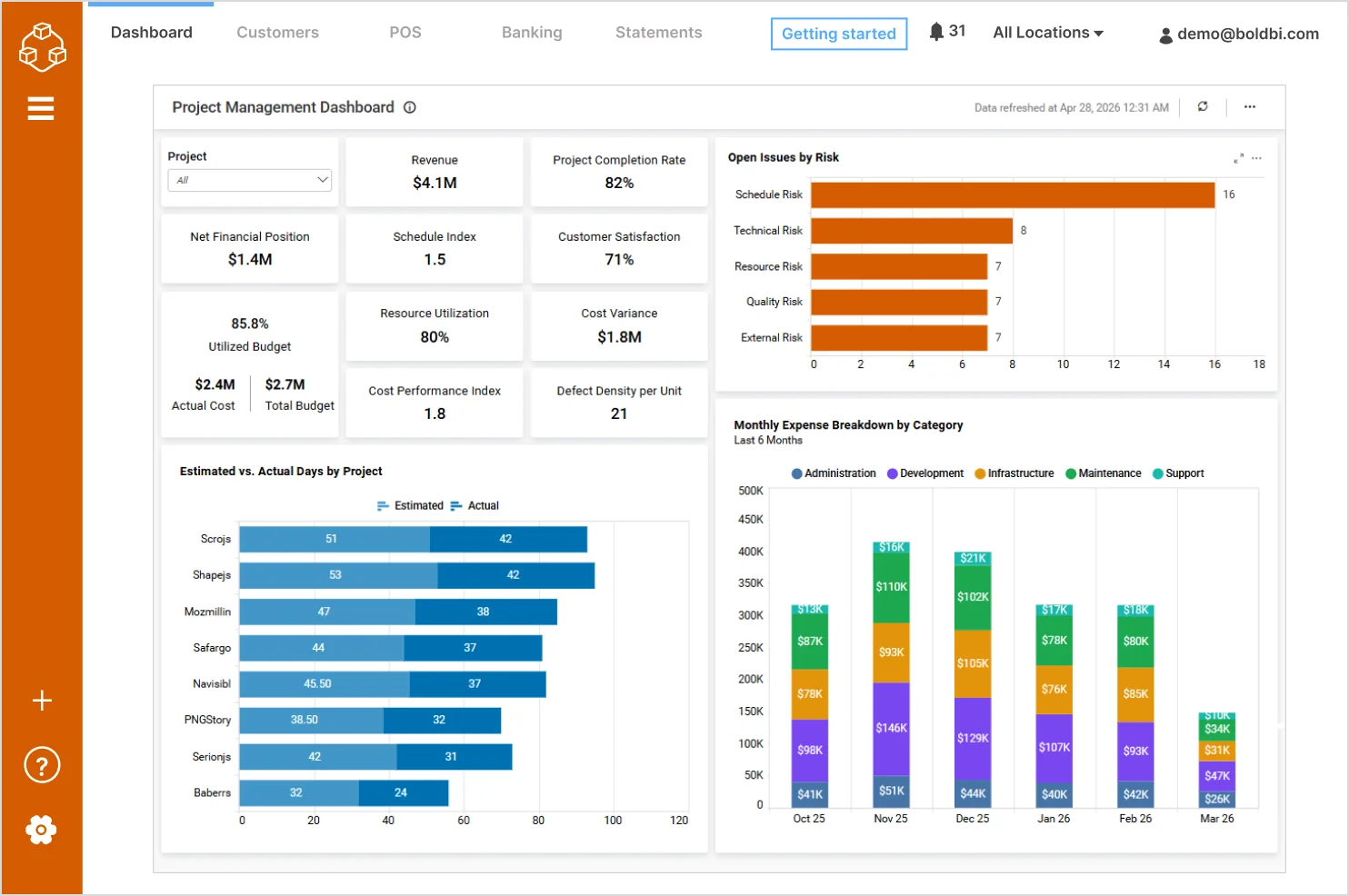Click Mozmillin estimated bar showing 47

[327, 612]
